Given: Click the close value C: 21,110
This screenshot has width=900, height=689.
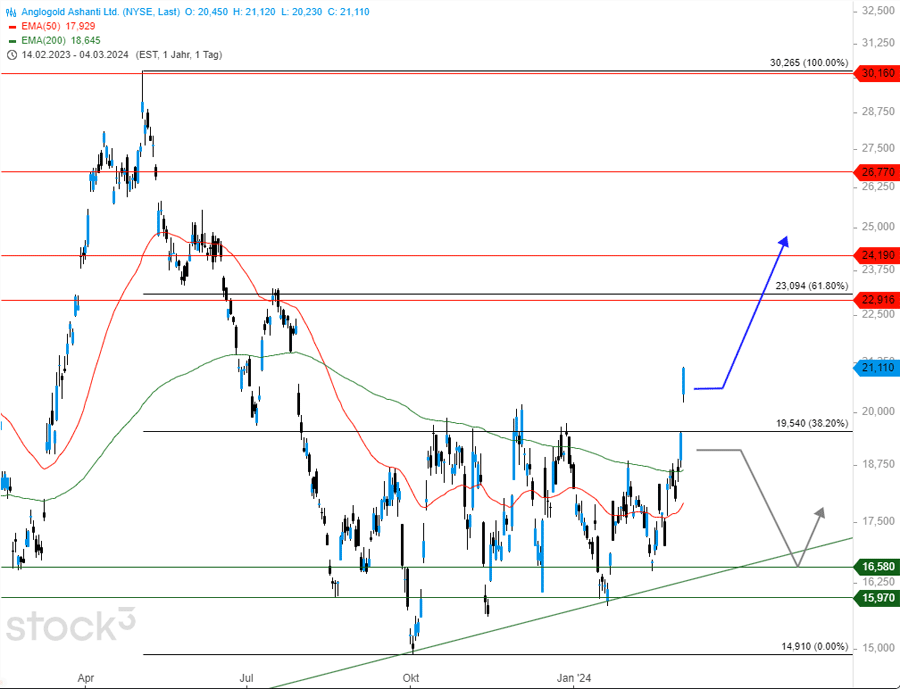Looking at the screenshot, I should pyautogui.click(x=348, y=11).
